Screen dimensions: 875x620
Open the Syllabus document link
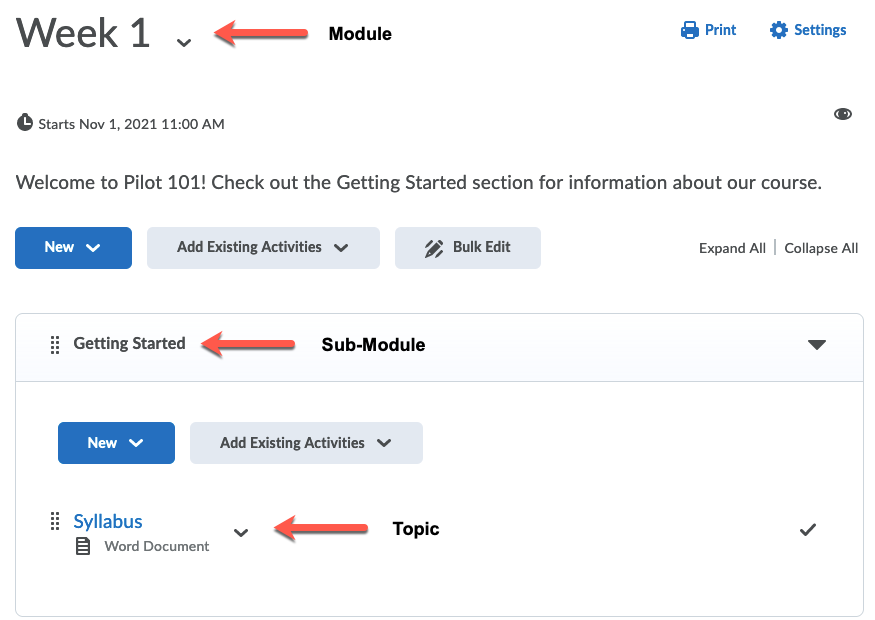[108, 521]
